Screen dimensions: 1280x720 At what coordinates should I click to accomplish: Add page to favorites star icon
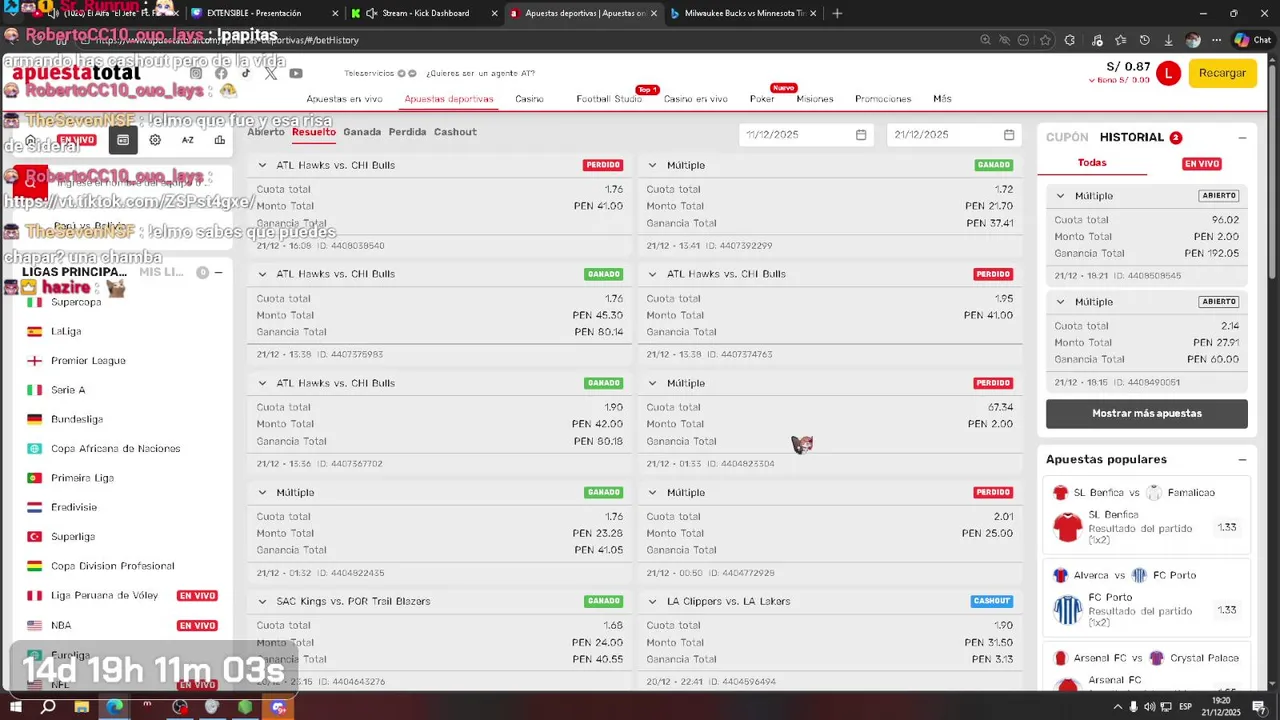(1045, 40)
